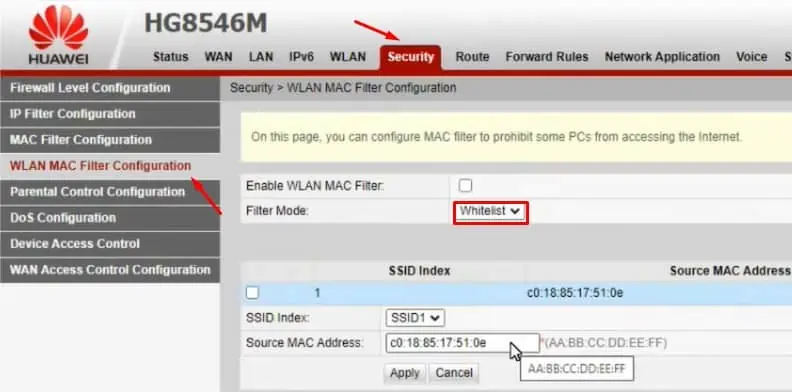792x392 pixels.
Task: Click the Source MAC Address input field
Action: click(x=462, y=343)
